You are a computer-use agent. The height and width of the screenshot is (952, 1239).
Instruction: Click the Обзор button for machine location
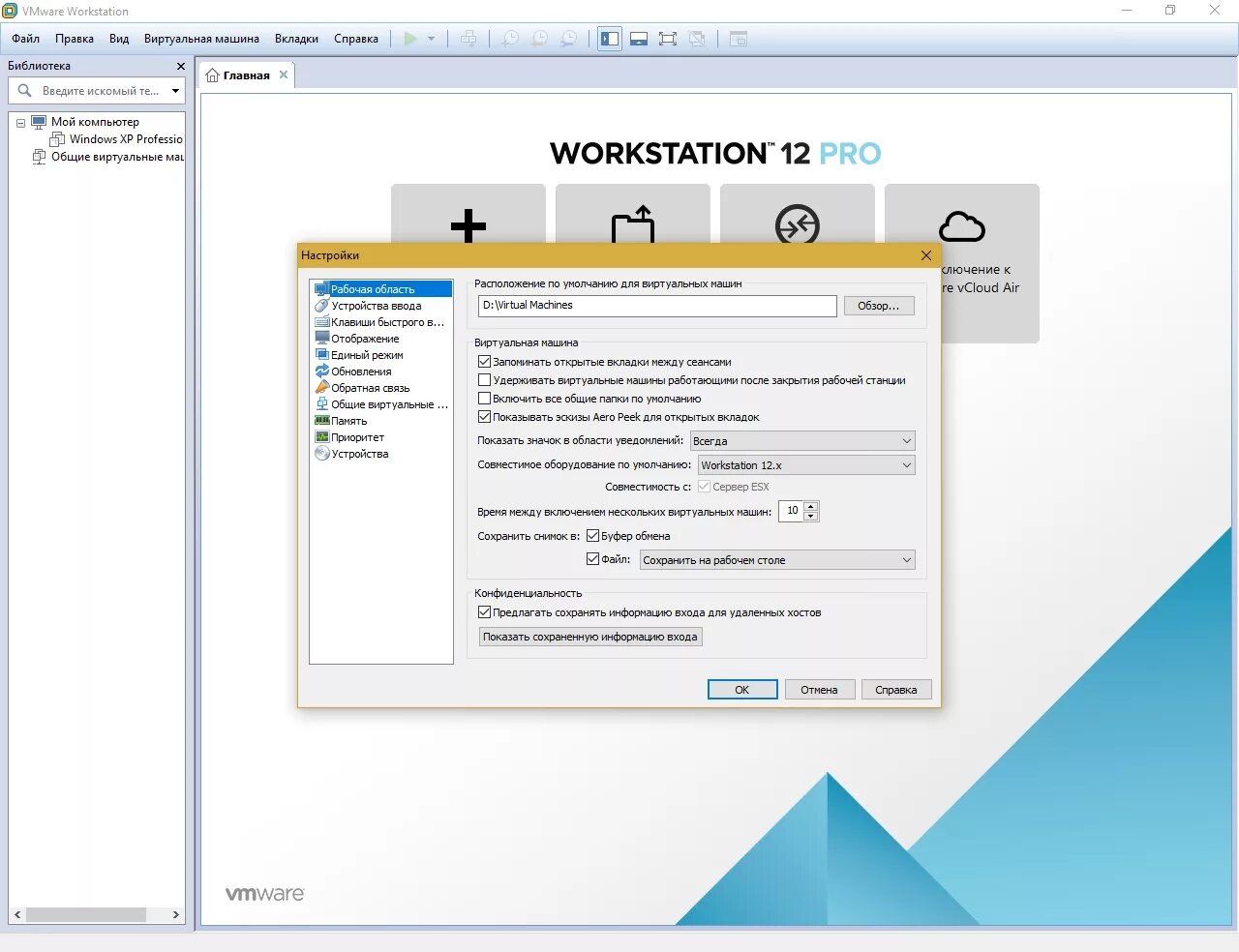click(878, 305)
